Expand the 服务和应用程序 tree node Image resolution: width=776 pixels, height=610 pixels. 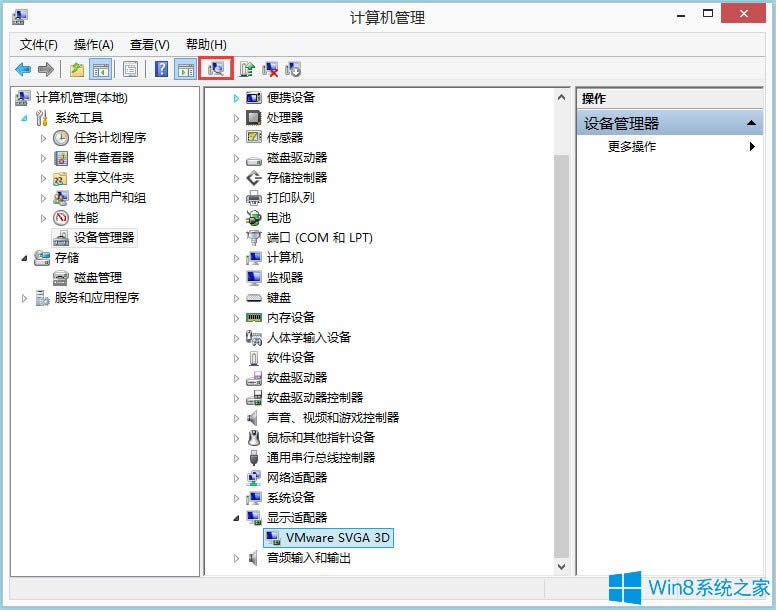point(25,298)
